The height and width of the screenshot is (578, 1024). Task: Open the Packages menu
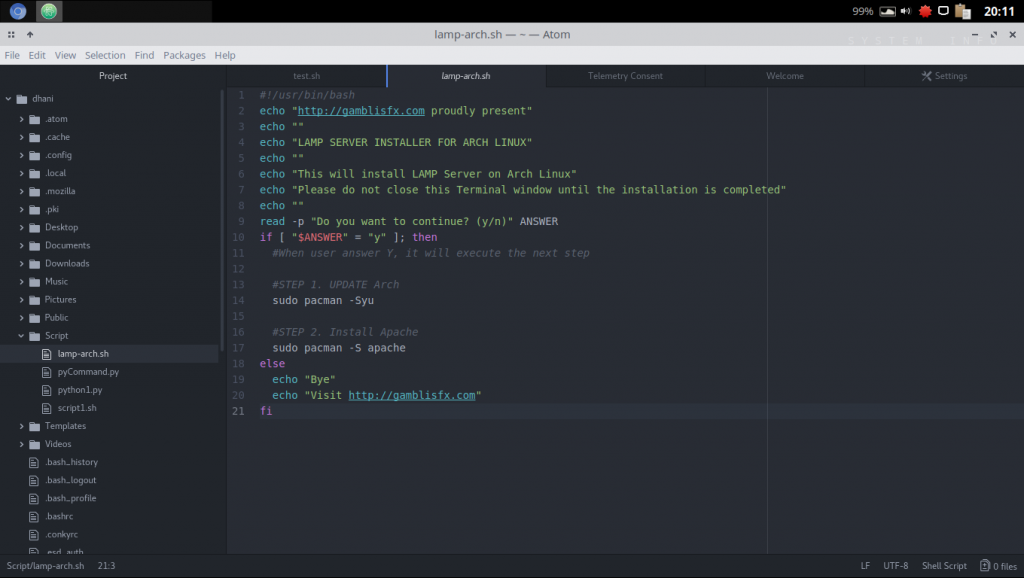[184, 55]
